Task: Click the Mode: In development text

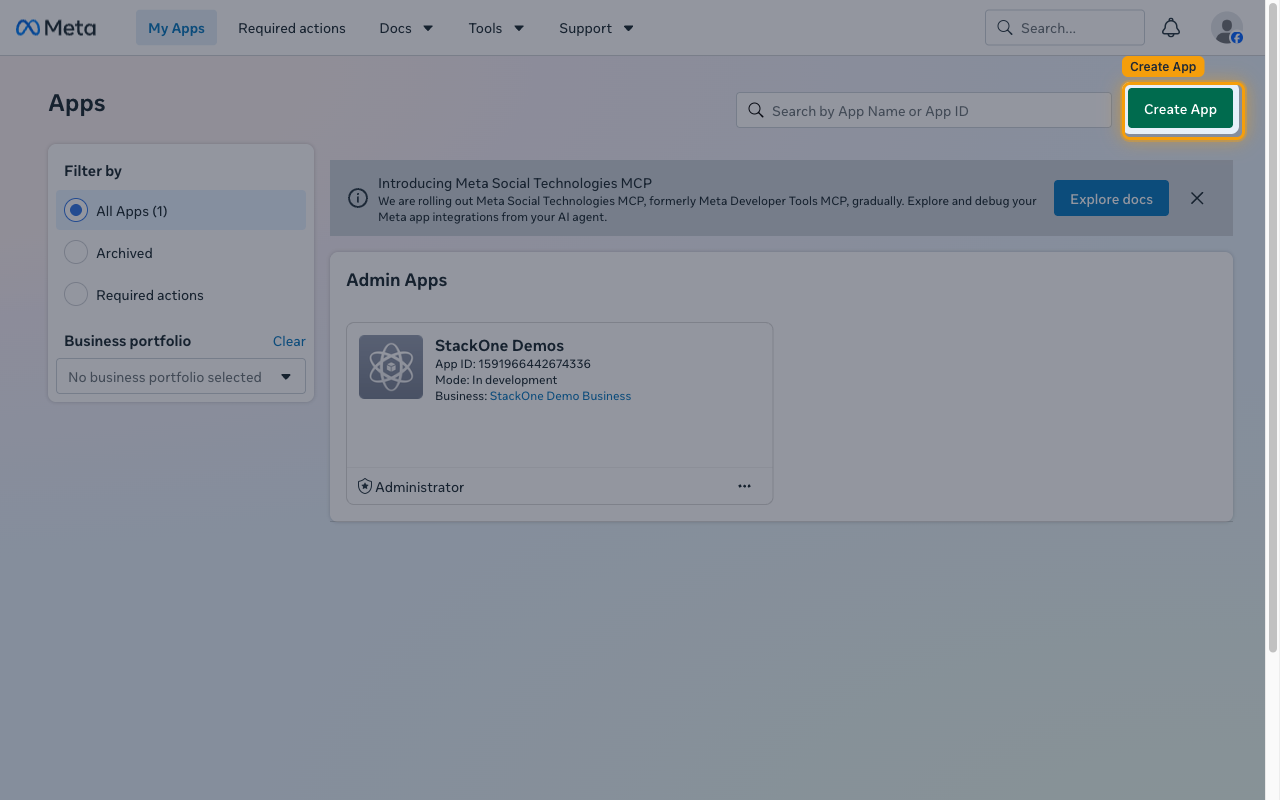Action: [496, 380]
